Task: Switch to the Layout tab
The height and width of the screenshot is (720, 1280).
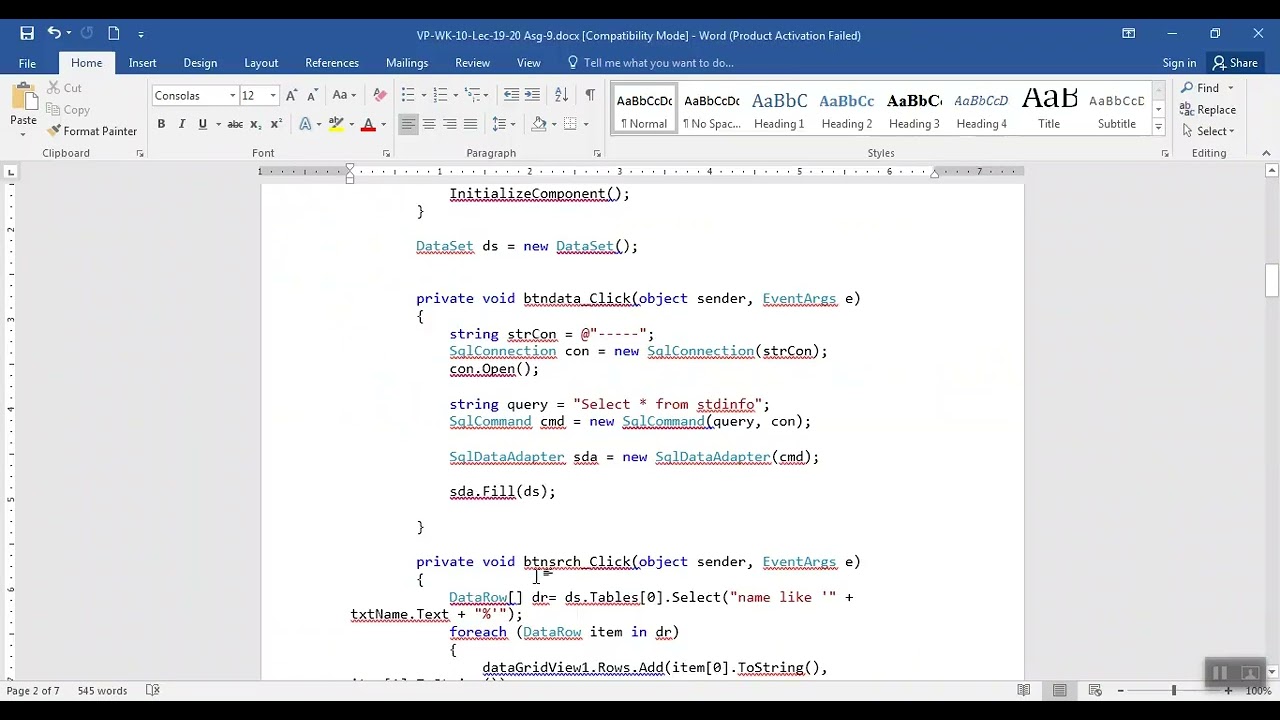Action: pos(261,63)
